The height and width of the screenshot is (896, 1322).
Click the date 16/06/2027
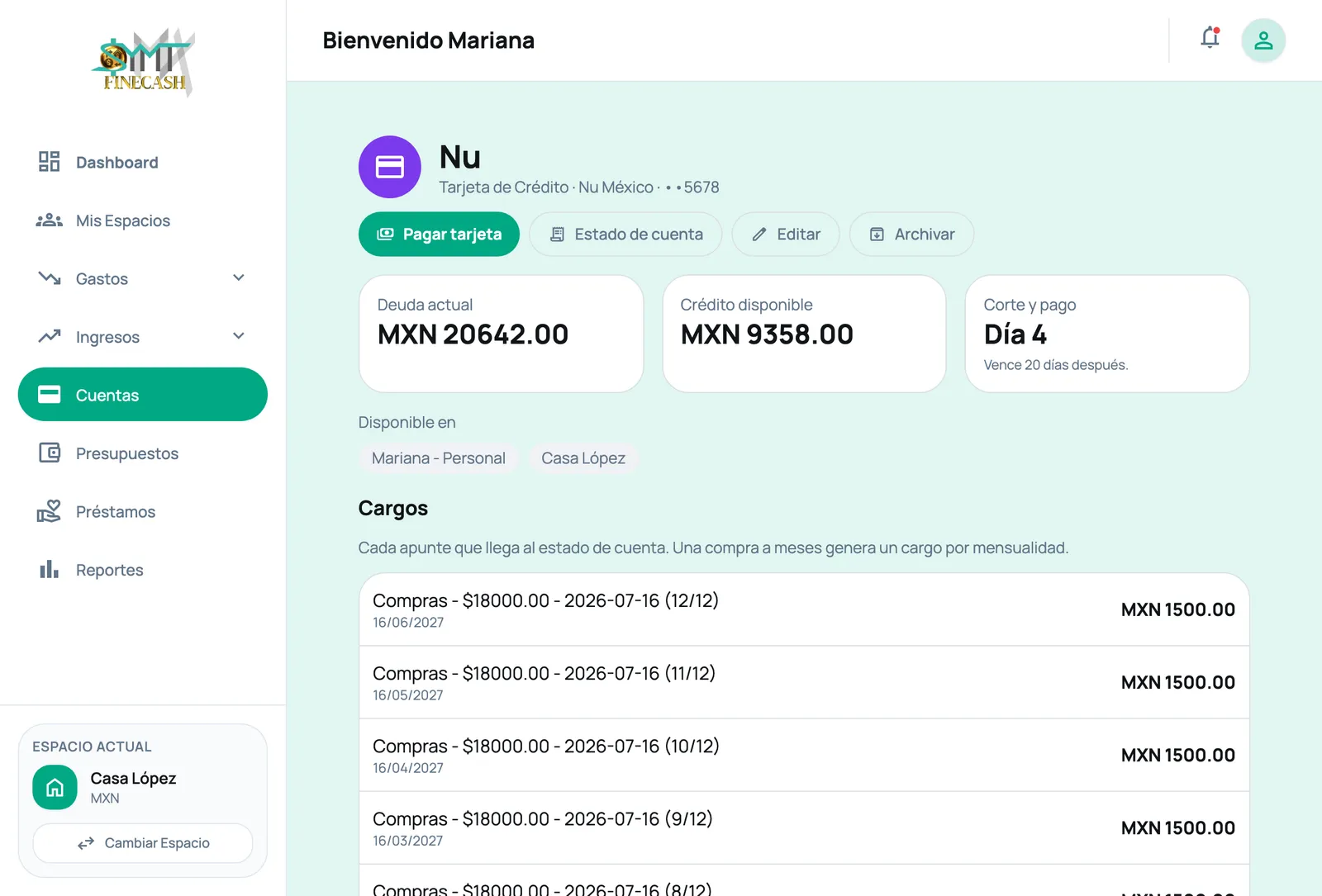[x=408, y=623]
